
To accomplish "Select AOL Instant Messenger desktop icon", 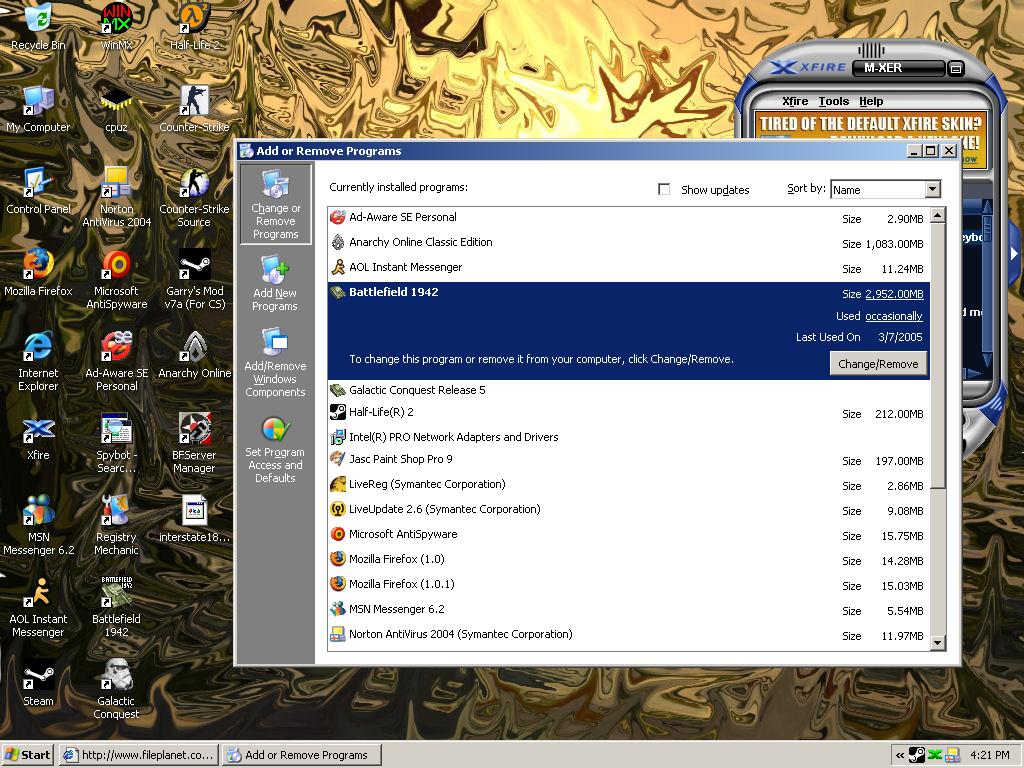I will pyautogui.click(x=38, y=607).
